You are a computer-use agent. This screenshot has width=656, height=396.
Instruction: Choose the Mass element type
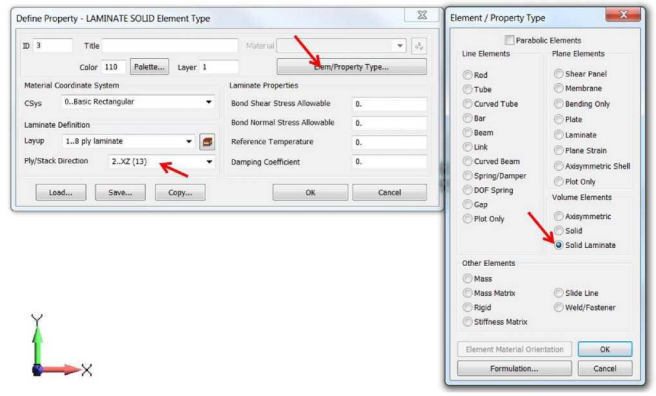coord(467,278)
